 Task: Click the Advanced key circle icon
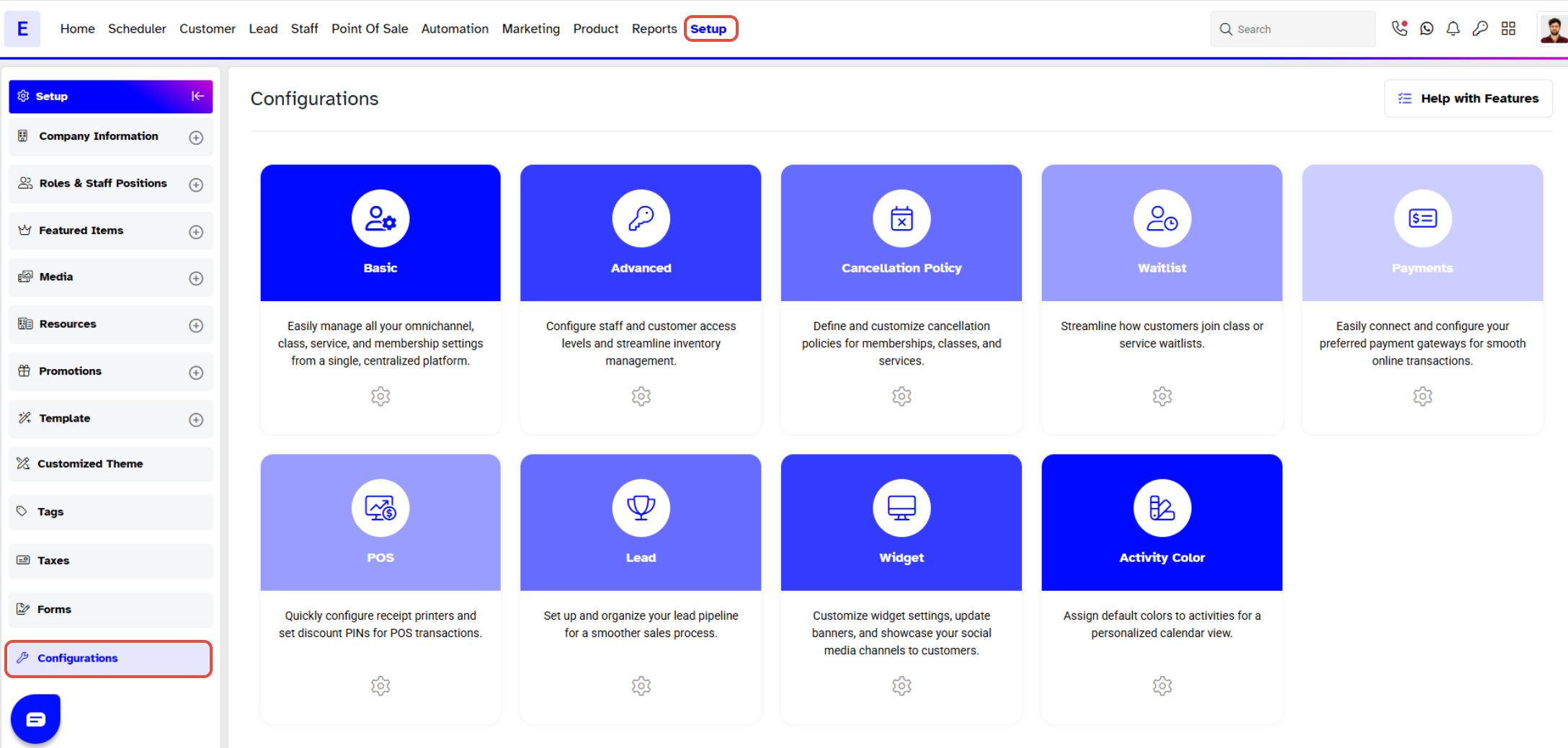[x=641, y=218]
